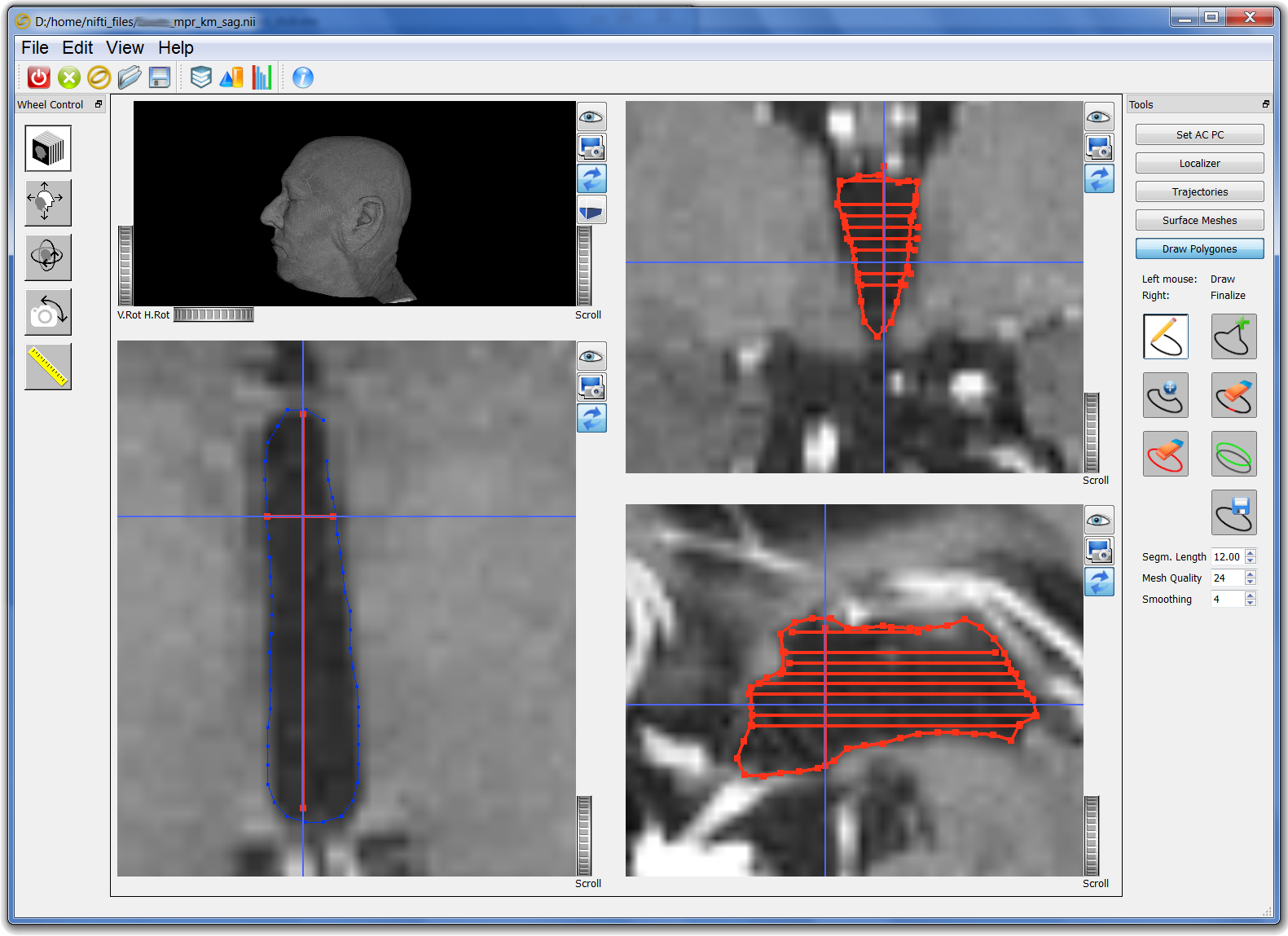The image size is (1288, 936).
Task: Click the layers stack toolbar icon
Action: [200, 77]
